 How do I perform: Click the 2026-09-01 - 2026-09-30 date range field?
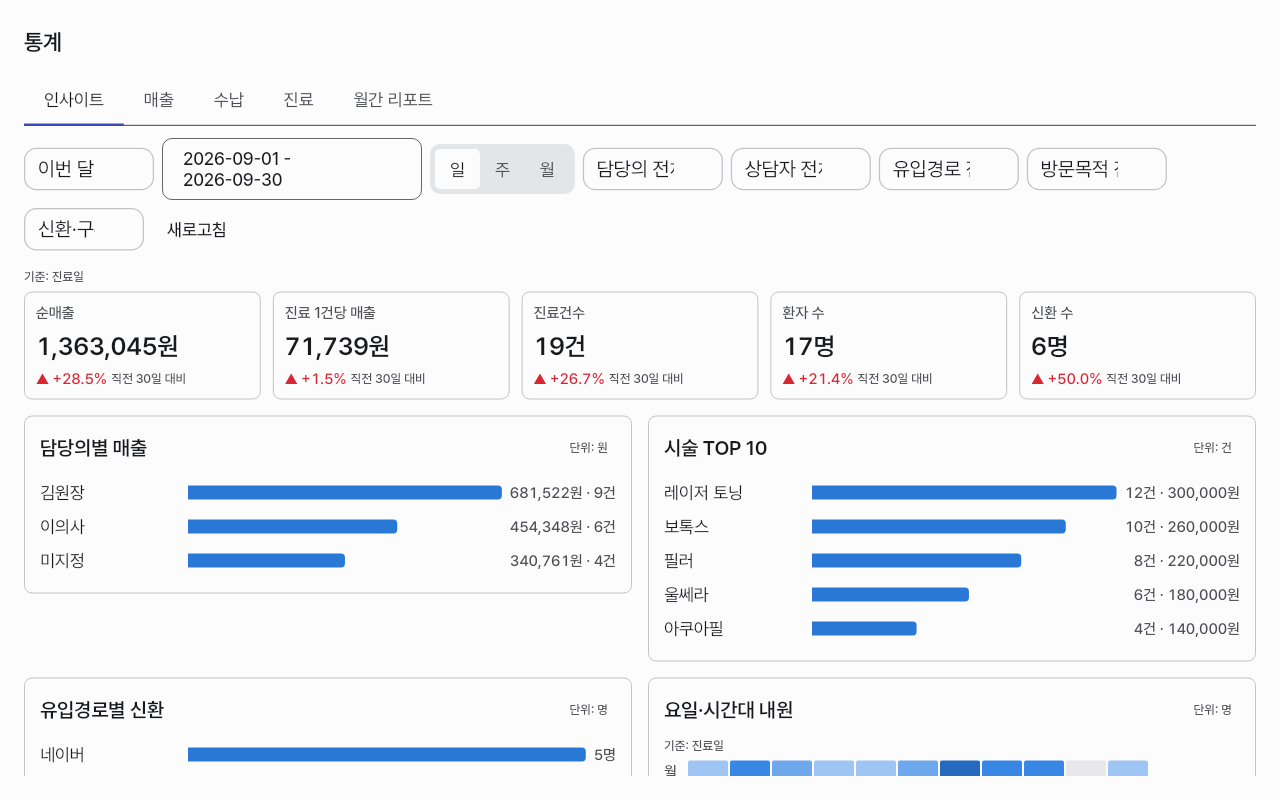coord(292,169)
